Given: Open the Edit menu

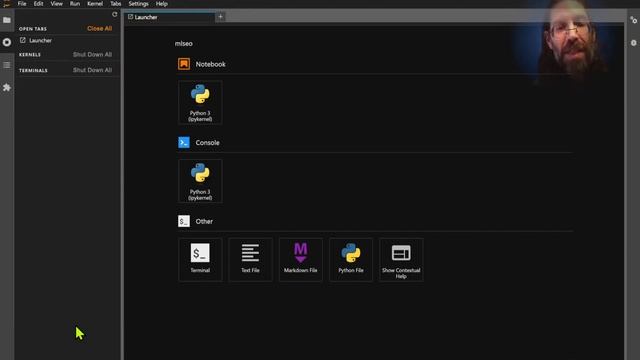Looking at the screenshot, I should pyautogui.click(x=38, y=4).
